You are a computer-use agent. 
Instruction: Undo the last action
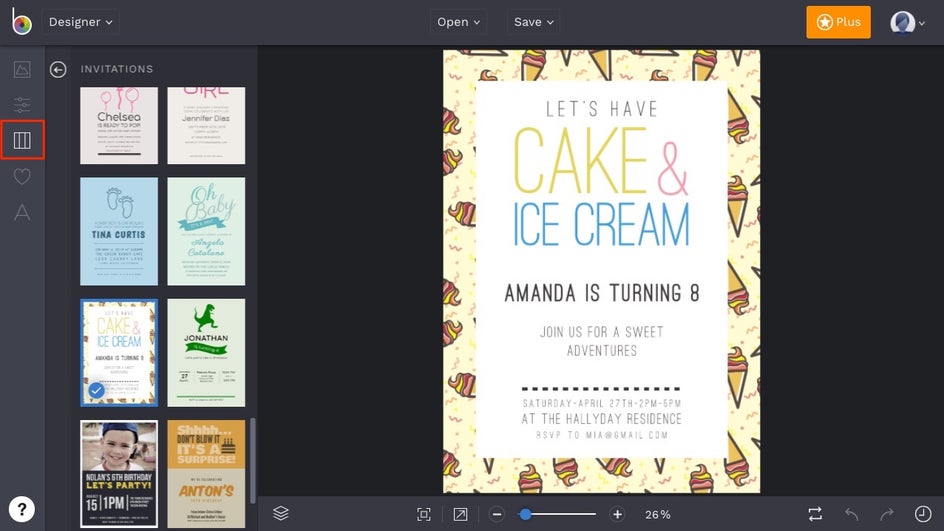pos(851,514)
